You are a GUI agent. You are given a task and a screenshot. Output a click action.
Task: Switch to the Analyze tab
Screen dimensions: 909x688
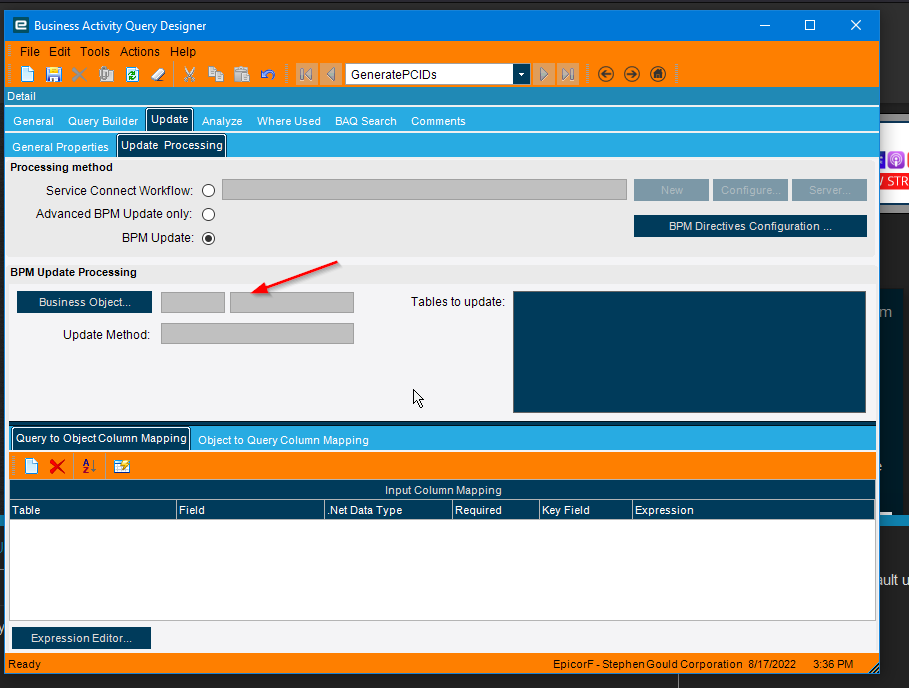click(222, 121)
